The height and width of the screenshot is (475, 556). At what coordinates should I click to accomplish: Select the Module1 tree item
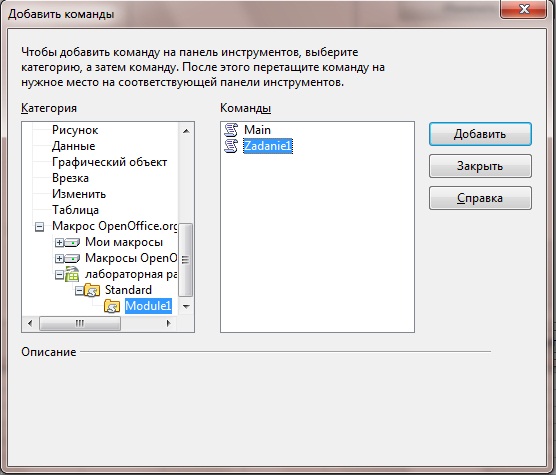[x=148, y=306]
